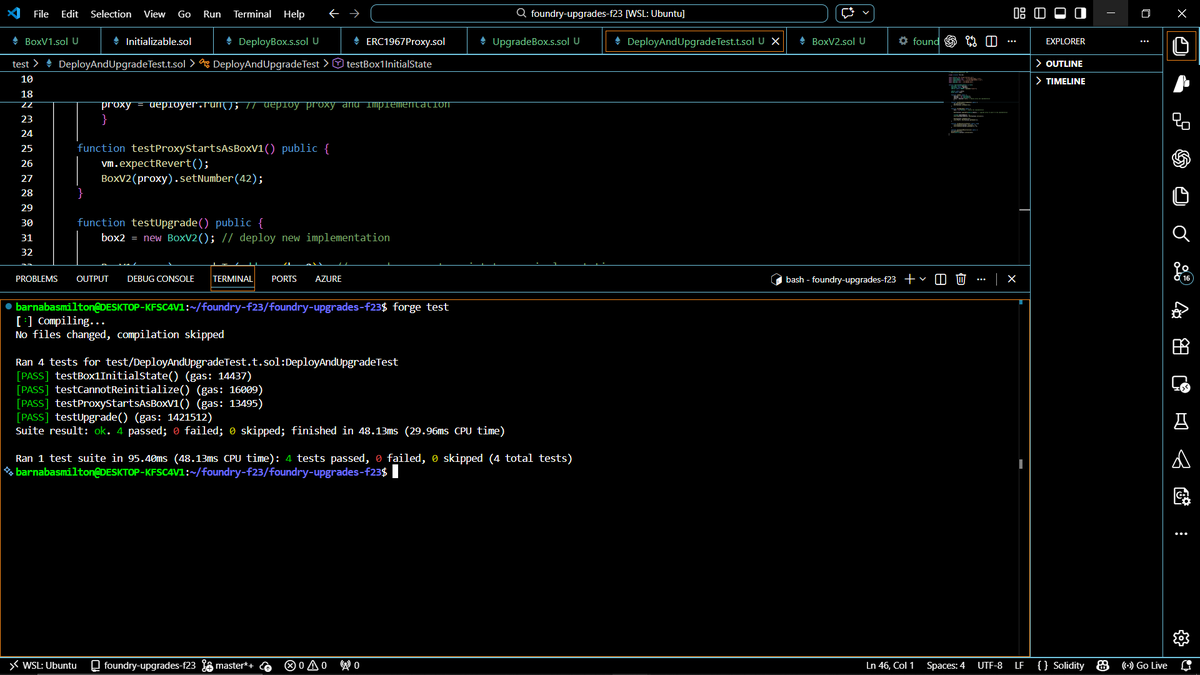Screen dimensions: 1200x675
Task: Open more editor actions ellipsis
Action: [x=1012, y=41]
